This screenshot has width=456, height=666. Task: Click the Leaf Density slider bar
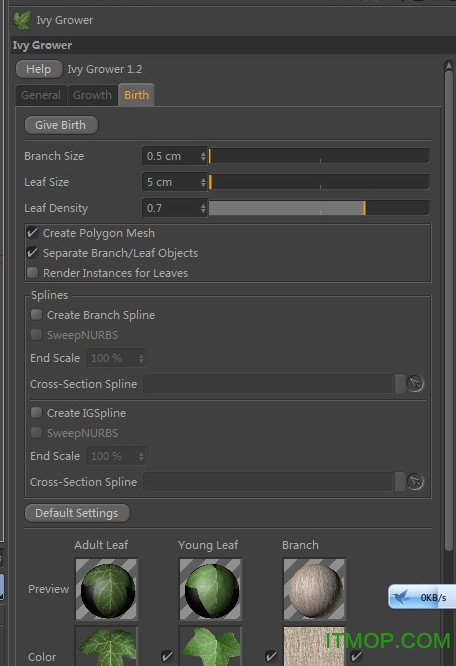(x=319, y=208)
